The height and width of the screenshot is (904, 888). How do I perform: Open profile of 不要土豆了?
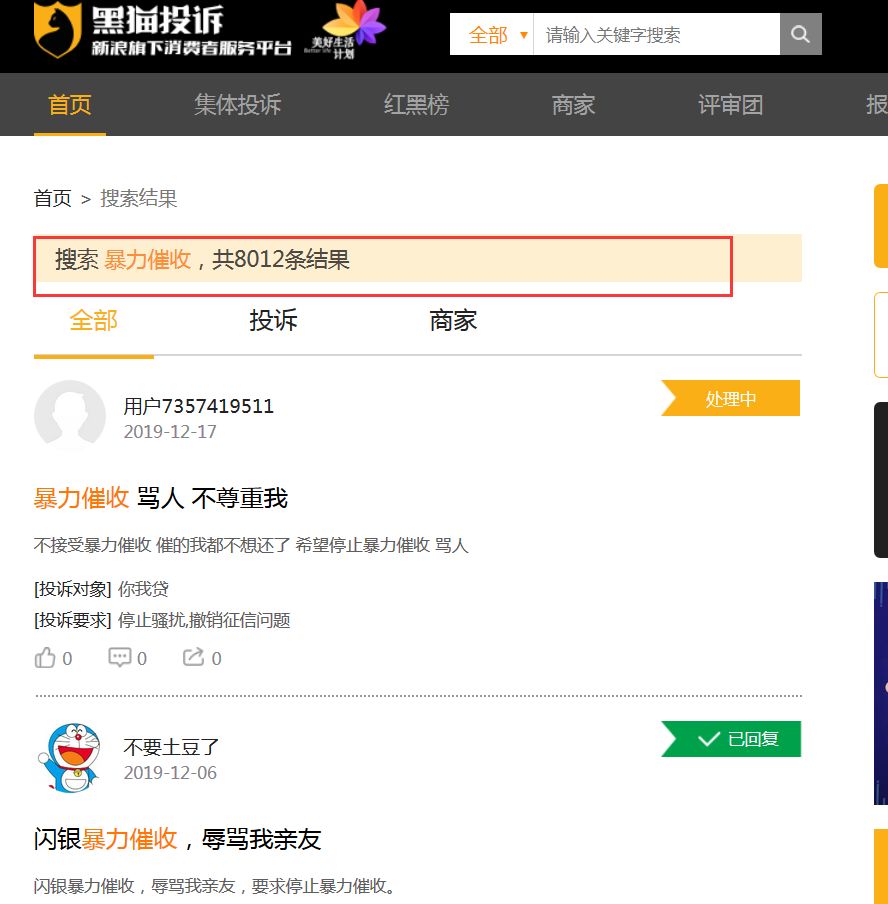point(171,747)
